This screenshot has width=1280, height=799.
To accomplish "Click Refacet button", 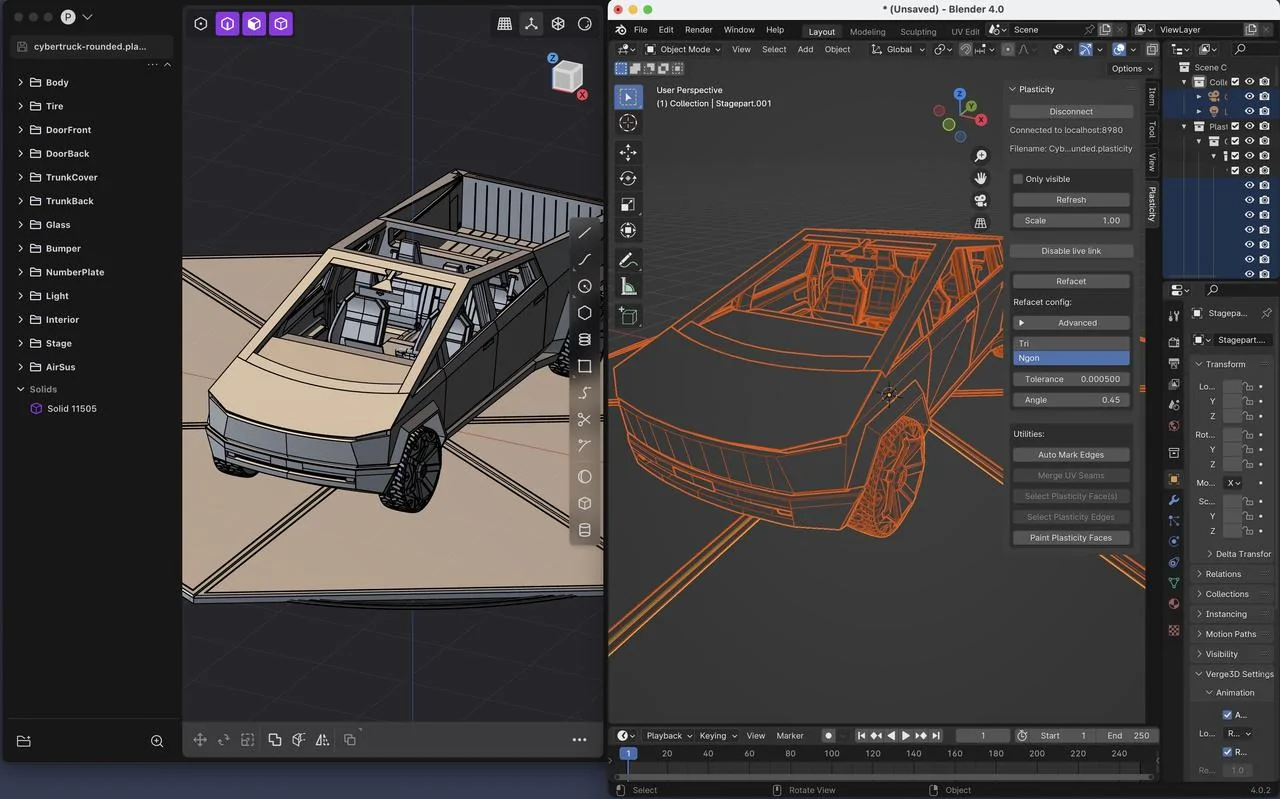I will click(1071, 281).
